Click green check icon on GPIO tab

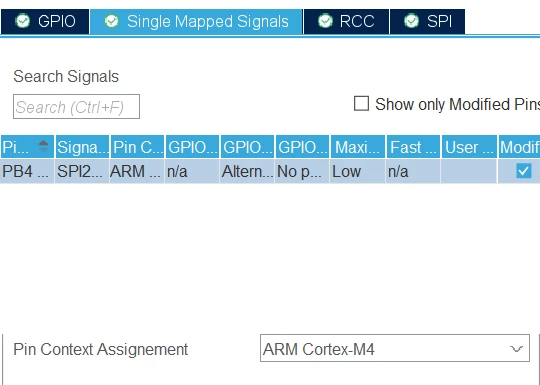pyautogui.click(x=23, y=21)
